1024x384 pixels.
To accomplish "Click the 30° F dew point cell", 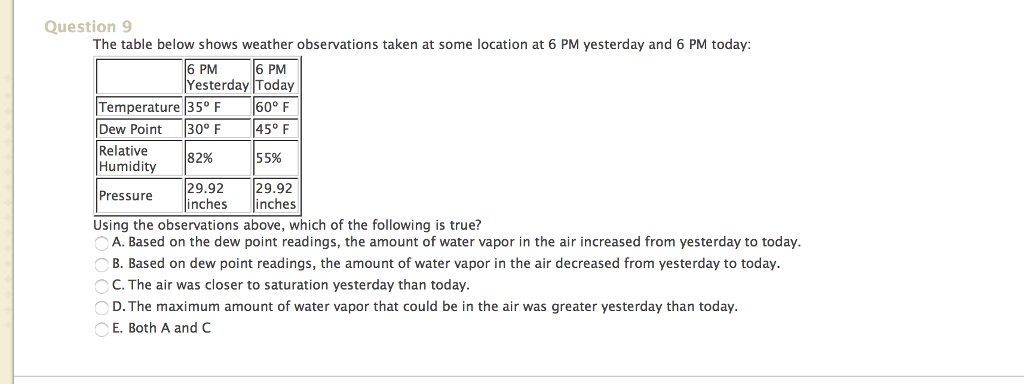I will tap(217, 129).
